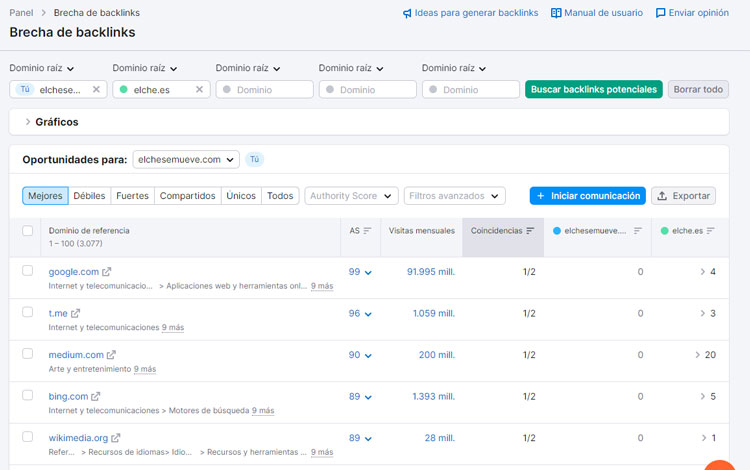Open external link icon next to medium.com

coord(111,355)
